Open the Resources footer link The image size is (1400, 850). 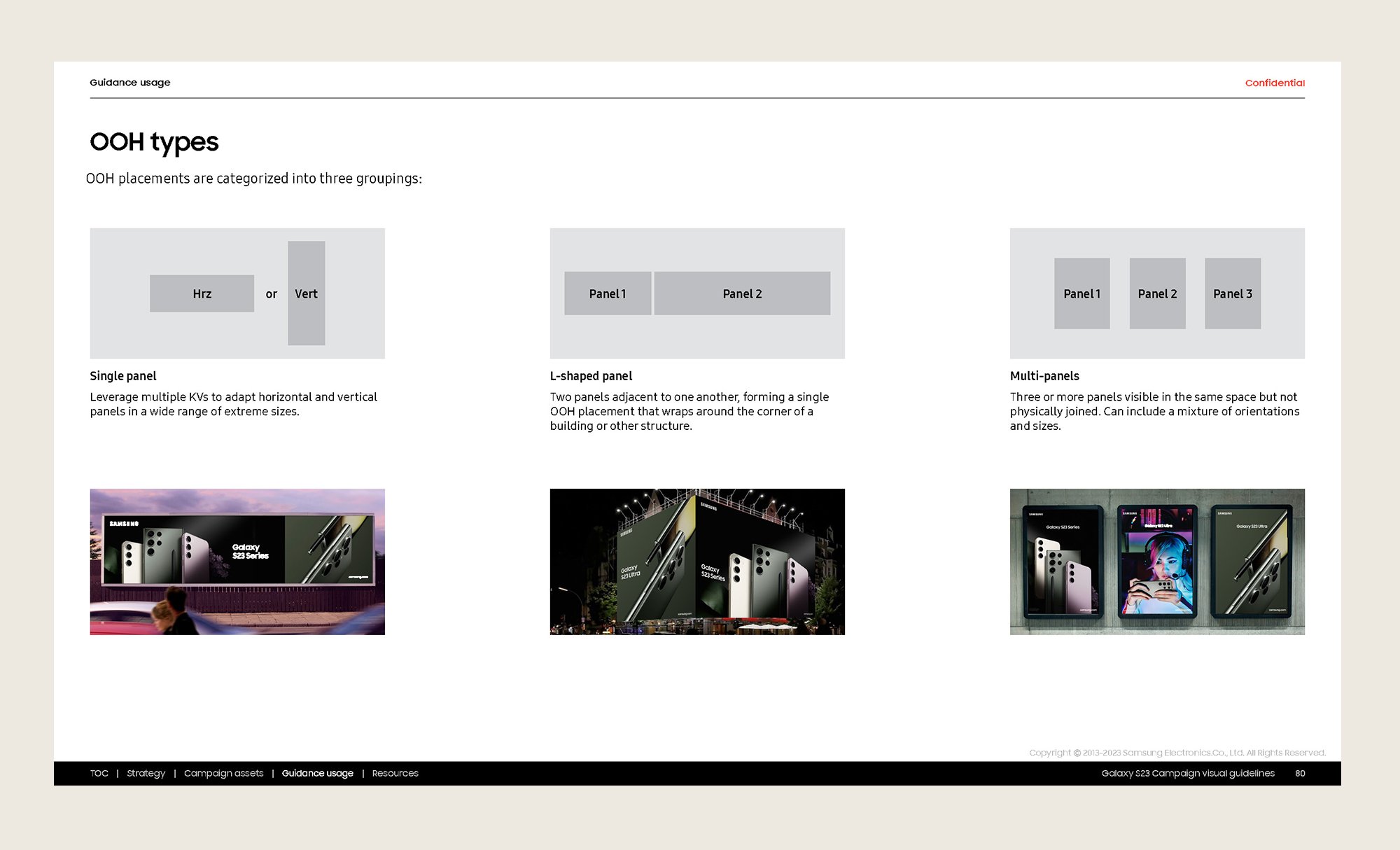[x=395, y=773]
